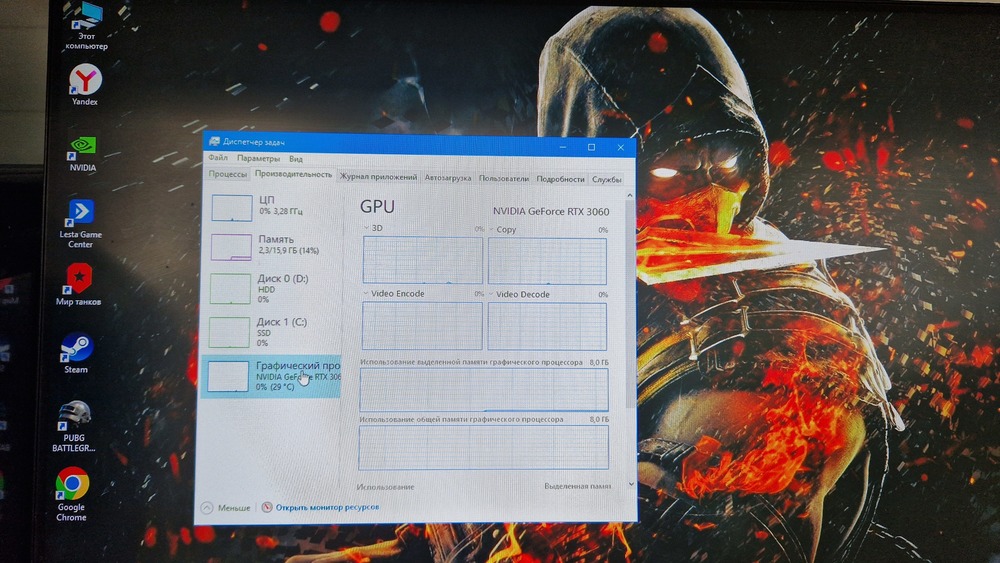Minimize the Диспетчер задач window

[x=562, y=147]
